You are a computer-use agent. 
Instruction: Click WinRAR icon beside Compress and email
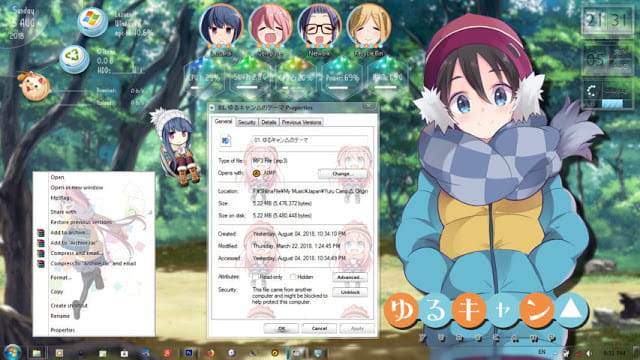41,253
